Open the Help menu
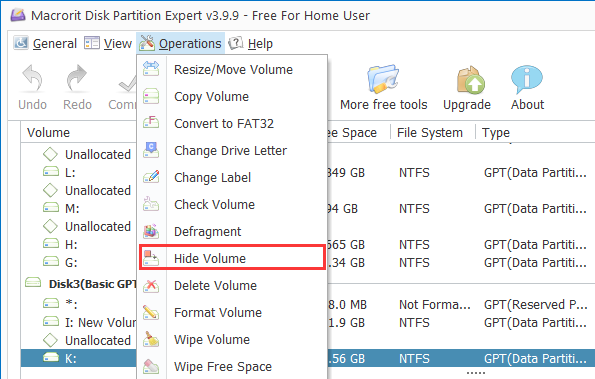Viewport: 595px width, 379px height. (251, 43)
